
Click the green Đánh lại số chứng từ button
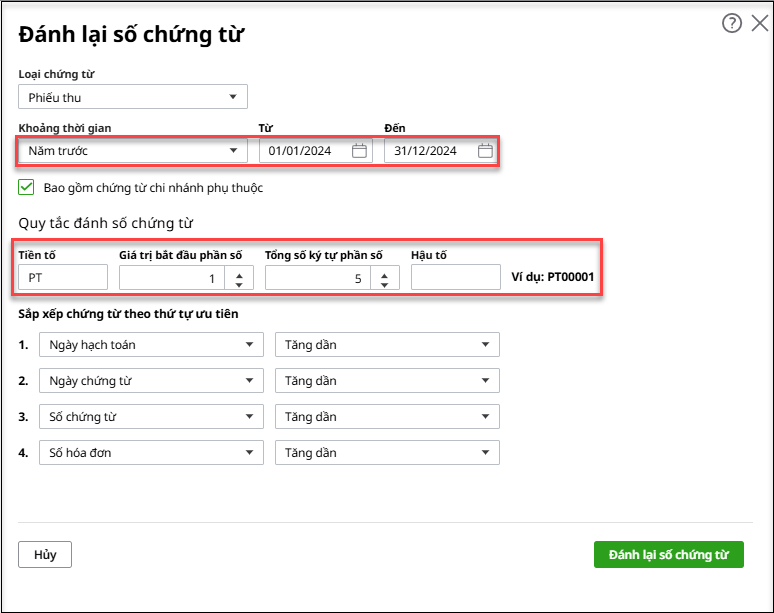(x=668, y=555)
